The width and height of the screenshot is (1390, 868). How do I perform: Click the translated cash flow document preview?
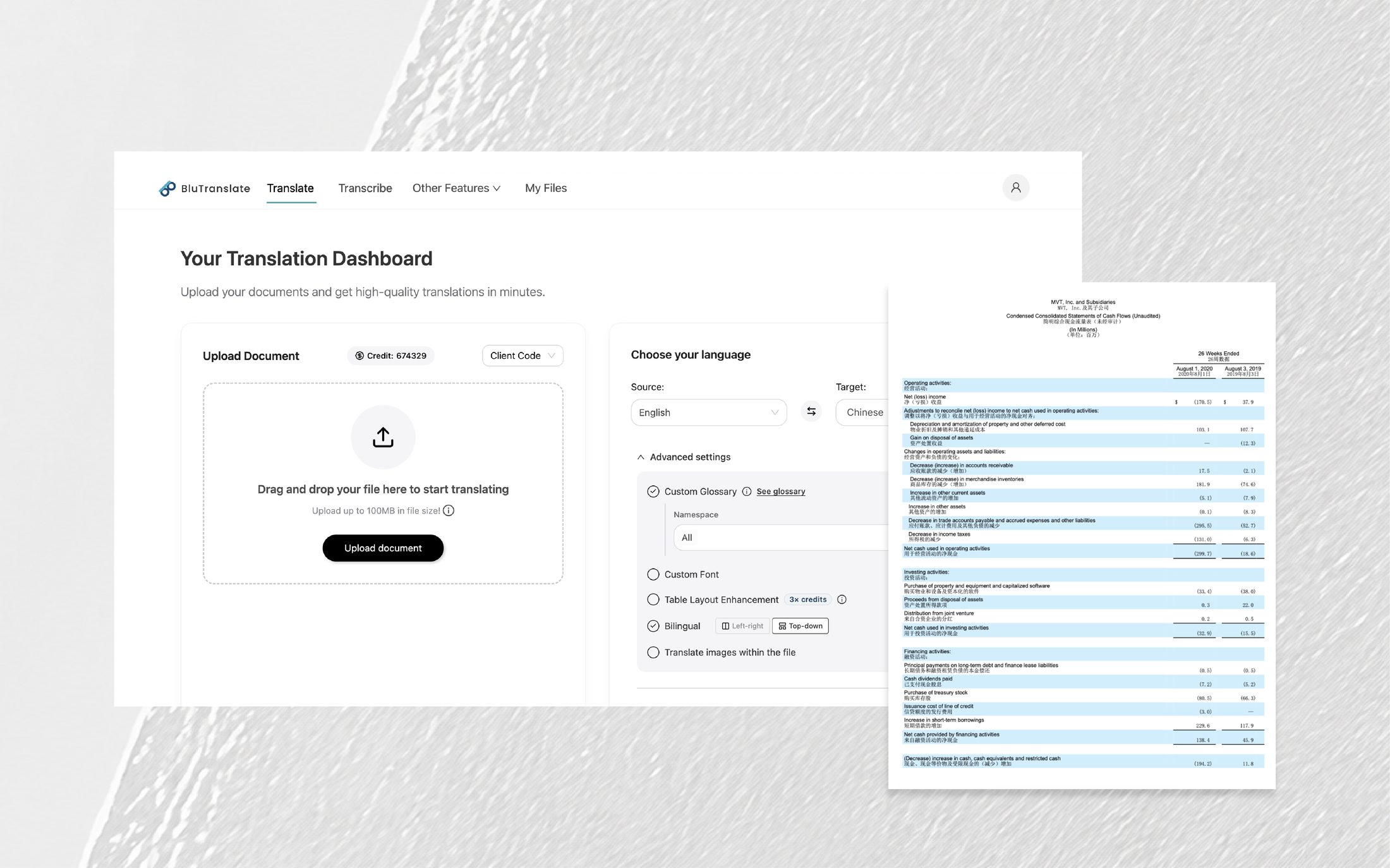(x=1082, y=536)
